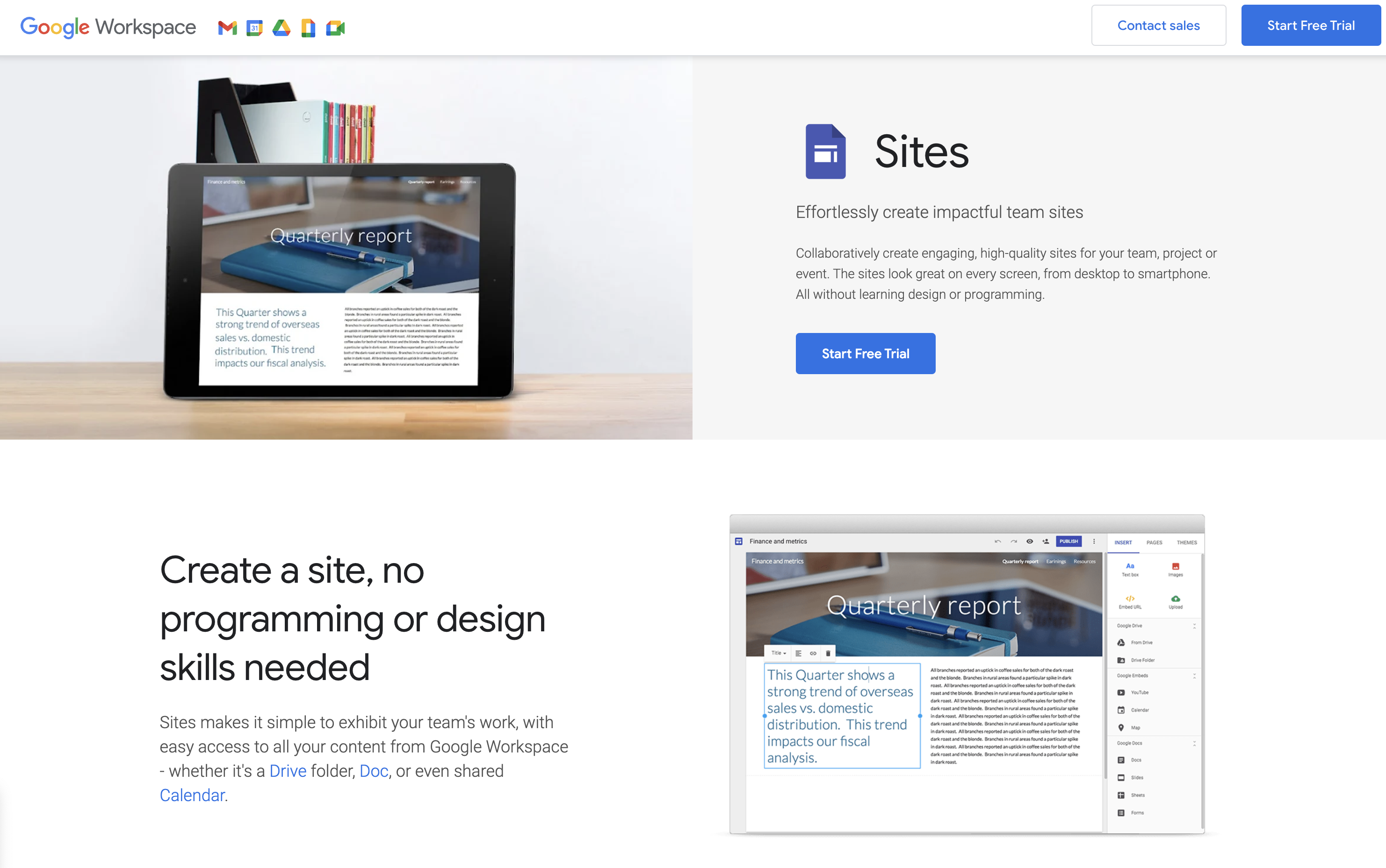
Task: Switch to the THEMES tab in editor screenshot
Action: (x=1187, y=542)
